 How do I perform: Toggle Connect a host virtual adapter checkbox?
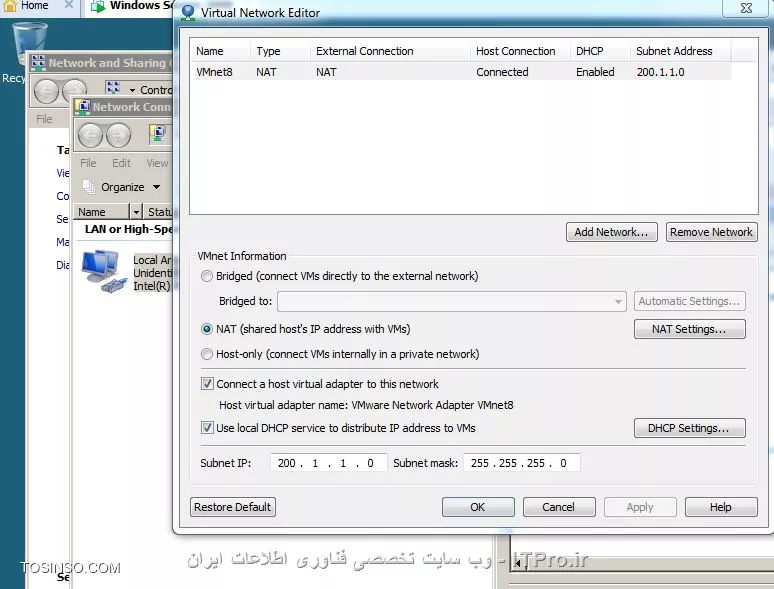207,384
